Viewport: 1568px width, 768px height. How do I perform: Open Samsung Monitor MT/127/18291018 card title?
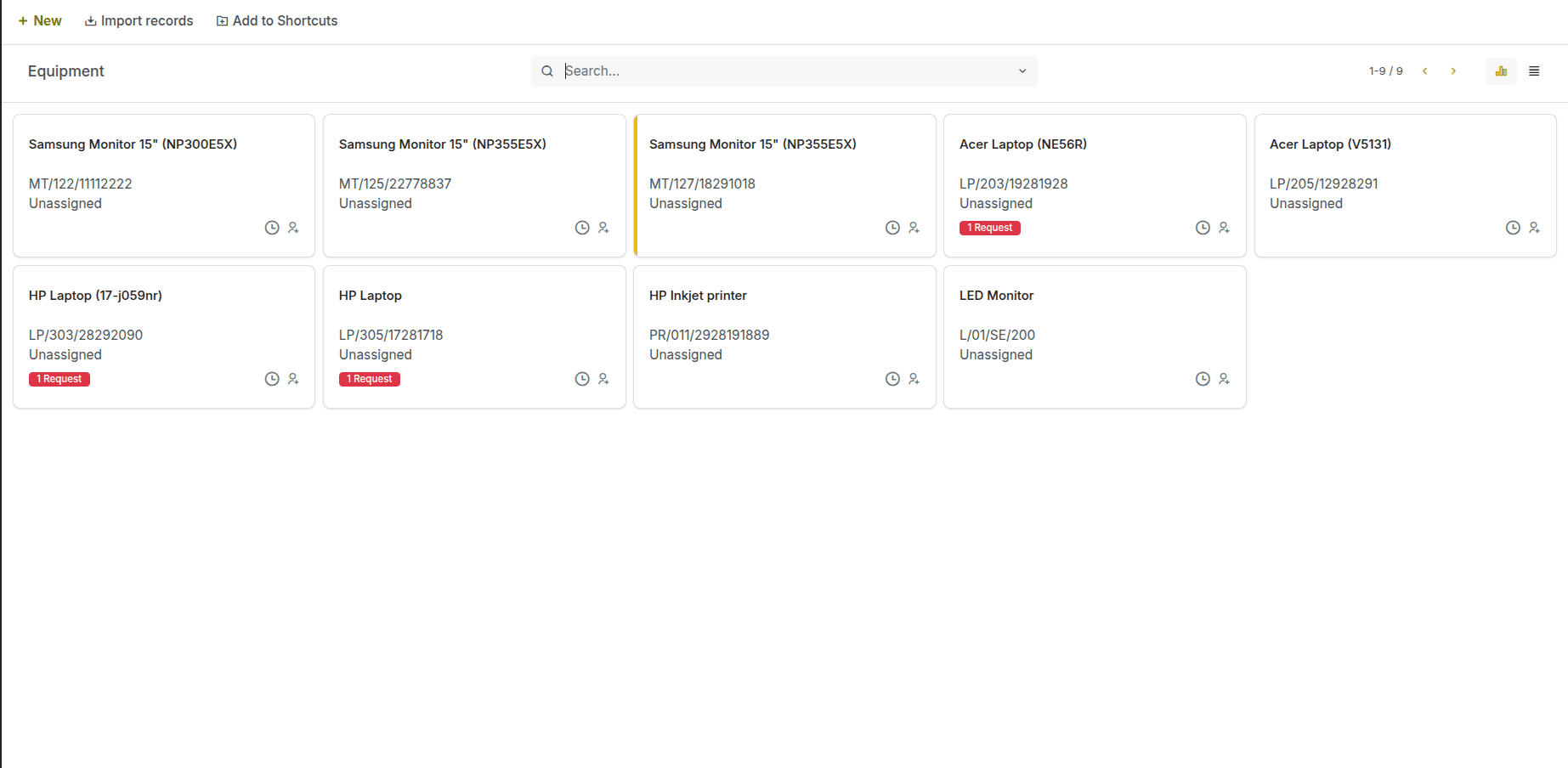(x=753, y=144)
